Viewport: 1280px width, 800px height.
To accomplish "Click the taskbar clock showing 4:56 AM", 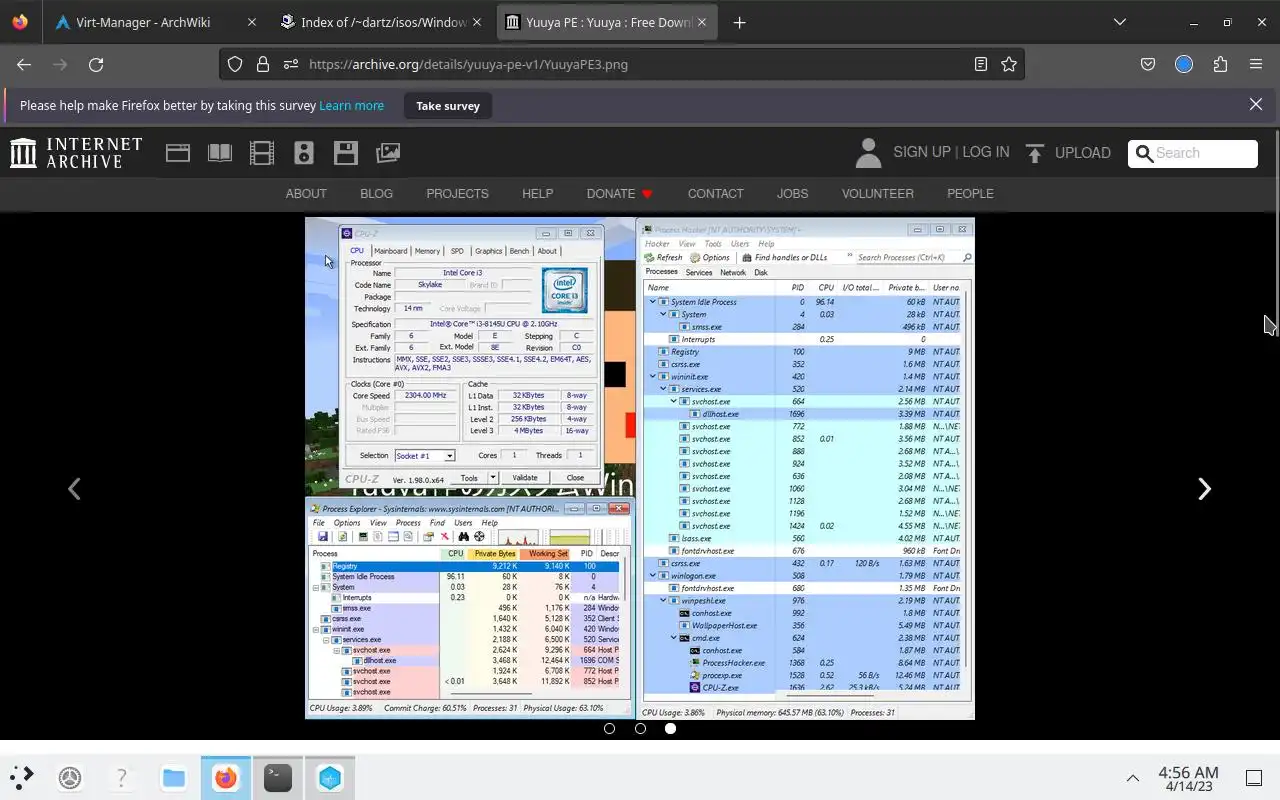I will tap(1188, 778).
